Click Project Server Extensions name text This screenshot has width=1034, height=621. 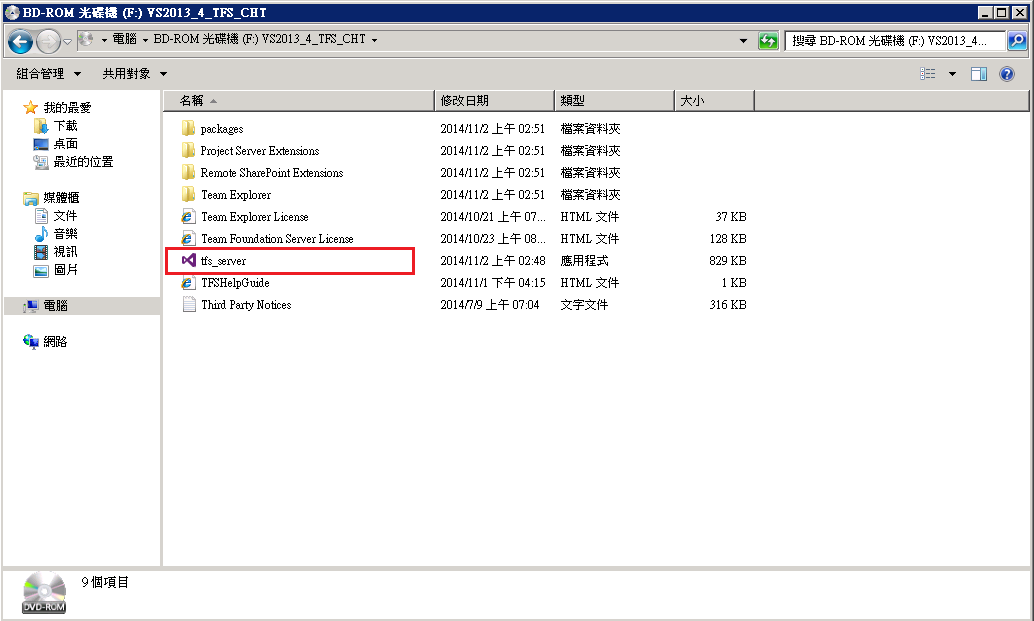260,151
